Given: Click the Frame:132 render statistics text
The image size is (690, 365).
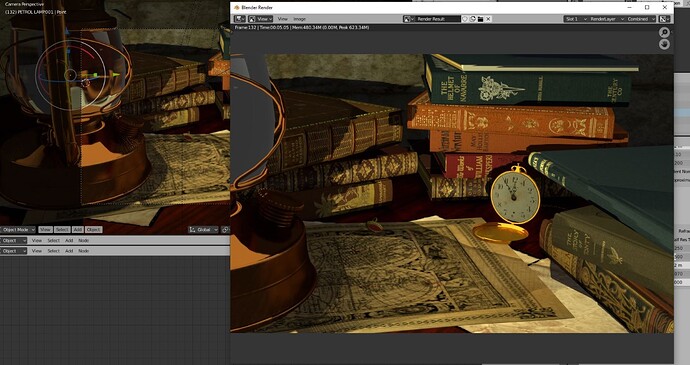Looking at the screenshot, I should [x=302, y=27].
